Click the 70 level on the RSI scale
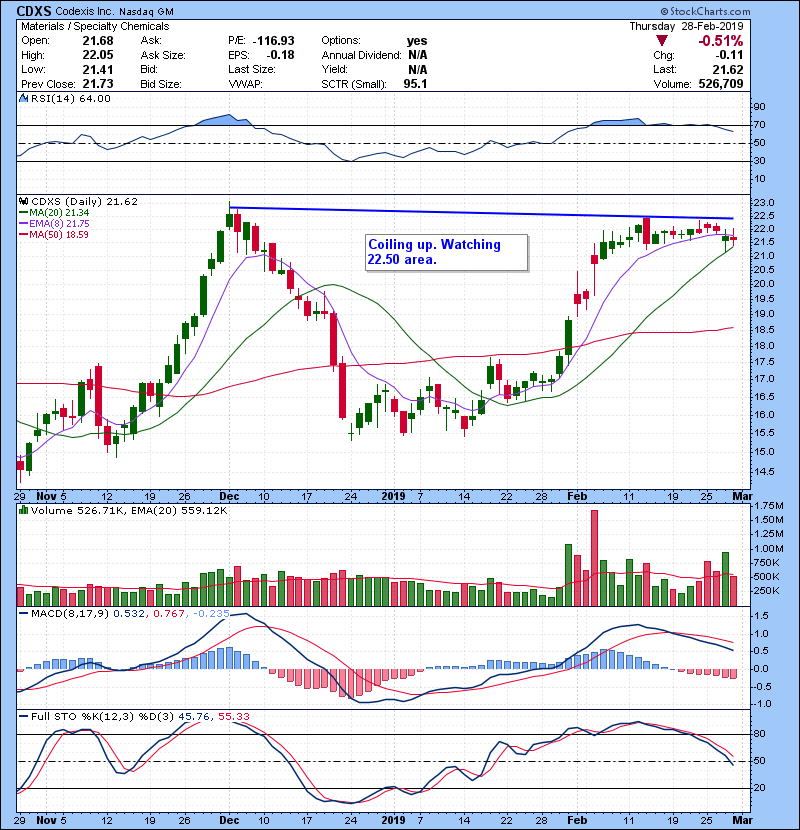This screenshot has width=800, height=830. pos(759,125)
